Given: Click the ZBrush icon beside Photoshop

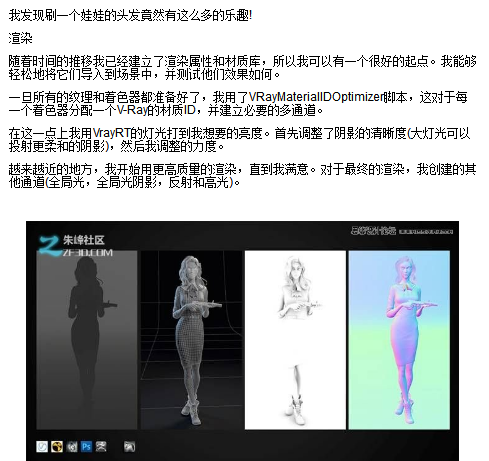Looking at the screenshot, I should (x=101, y=447).
